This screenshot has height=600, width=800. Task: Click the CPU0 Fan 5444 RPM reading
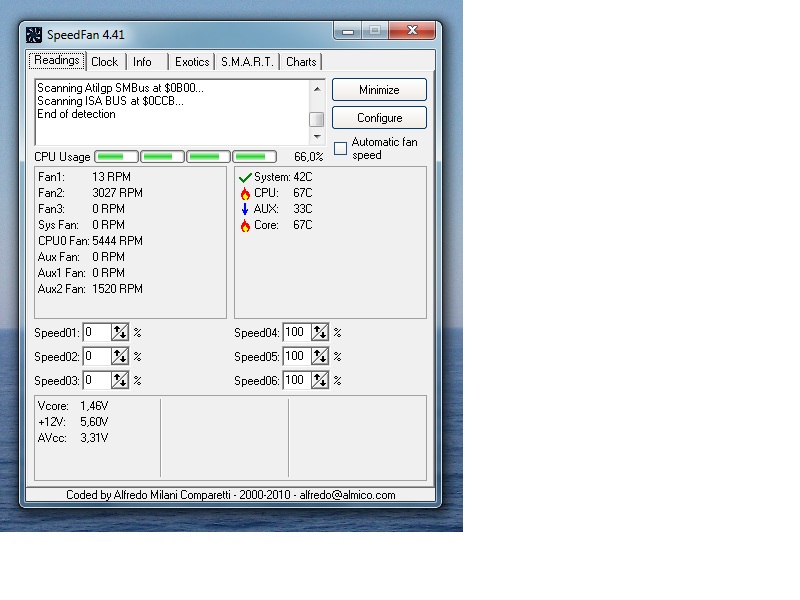tap(90, 241)
